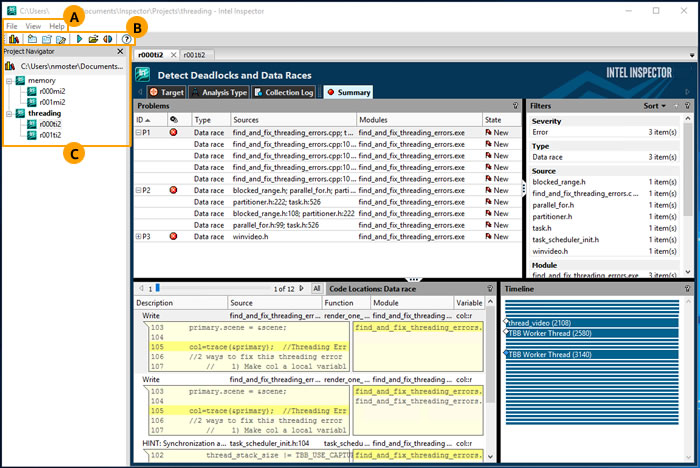This screenshot has height=468, width=700.
Task: Click the first project toolbar icon after the separator
Action: [x=34, y=38]
